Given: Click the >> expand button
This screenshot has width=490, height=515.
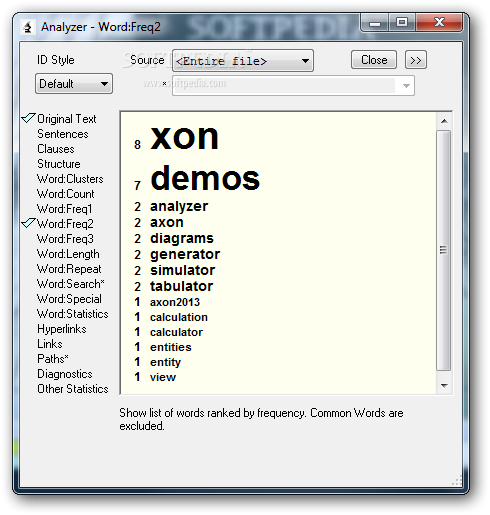Looking at the screenshot, I should tap(415, 60).
